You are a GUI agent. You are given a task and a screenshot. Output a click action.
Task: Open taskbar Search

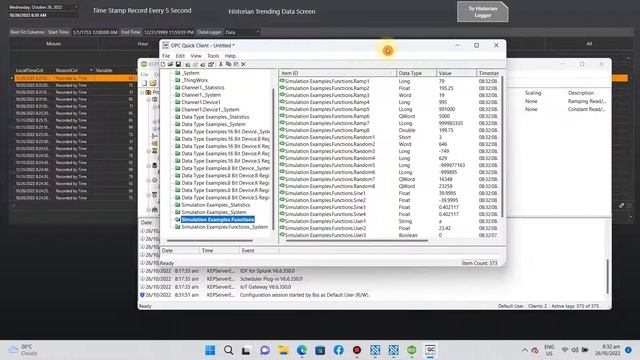229,350
